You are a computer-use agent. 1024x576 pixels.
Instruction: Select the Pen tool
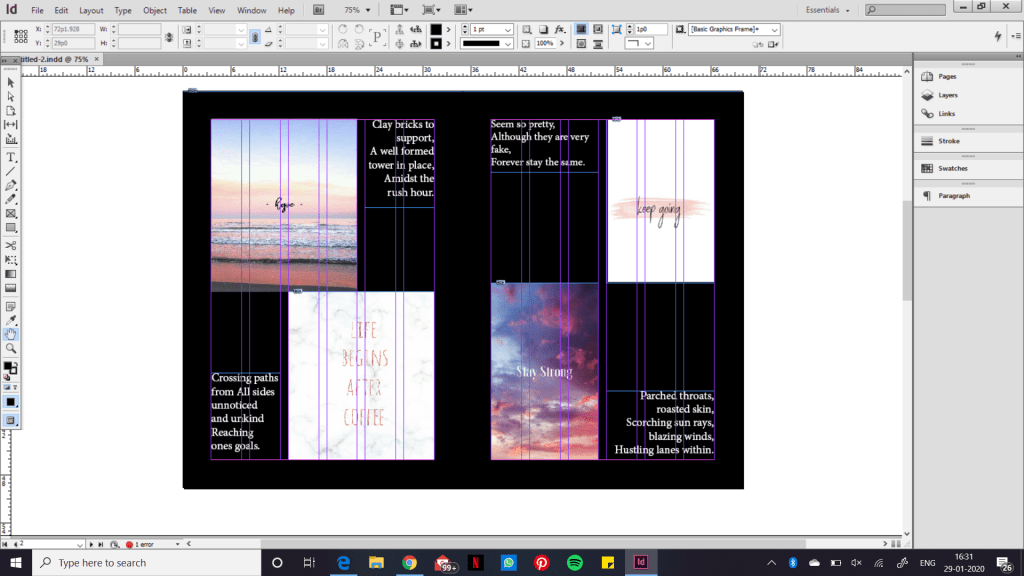click(x=11, y=185)
